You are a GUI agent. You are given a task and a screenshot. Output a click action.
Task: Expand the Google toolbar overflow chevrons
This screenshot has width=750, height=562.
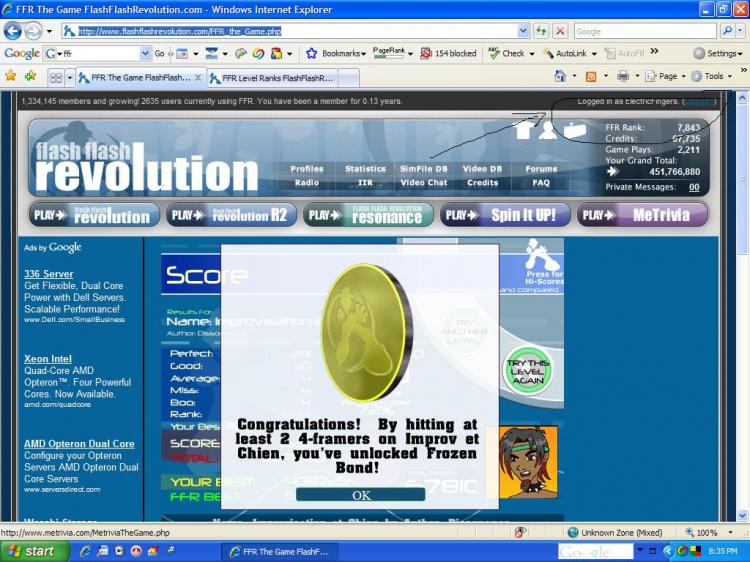click(654, 52)
